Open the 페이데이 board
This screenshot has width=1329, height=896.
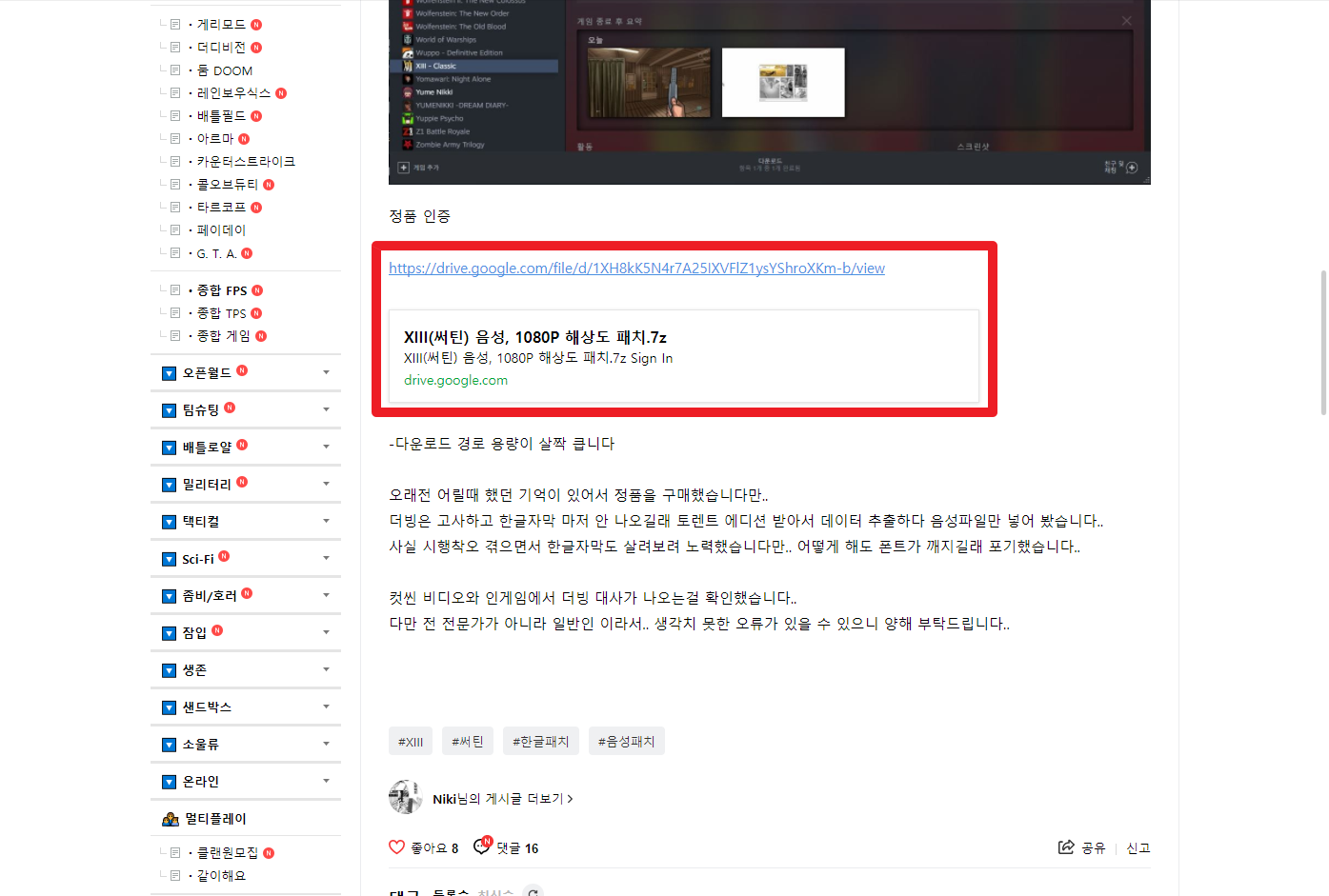[x=221, y=230]
